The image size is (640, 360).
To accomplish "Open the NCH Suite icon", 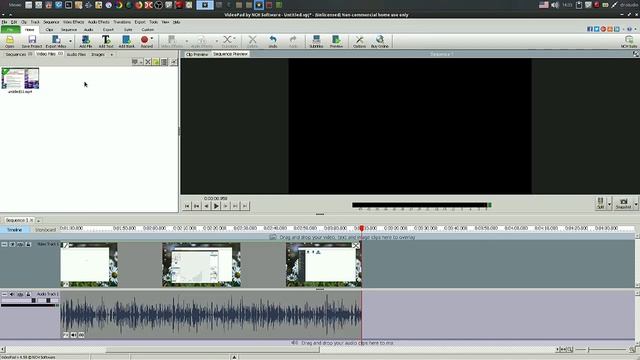I will point(629,41).
